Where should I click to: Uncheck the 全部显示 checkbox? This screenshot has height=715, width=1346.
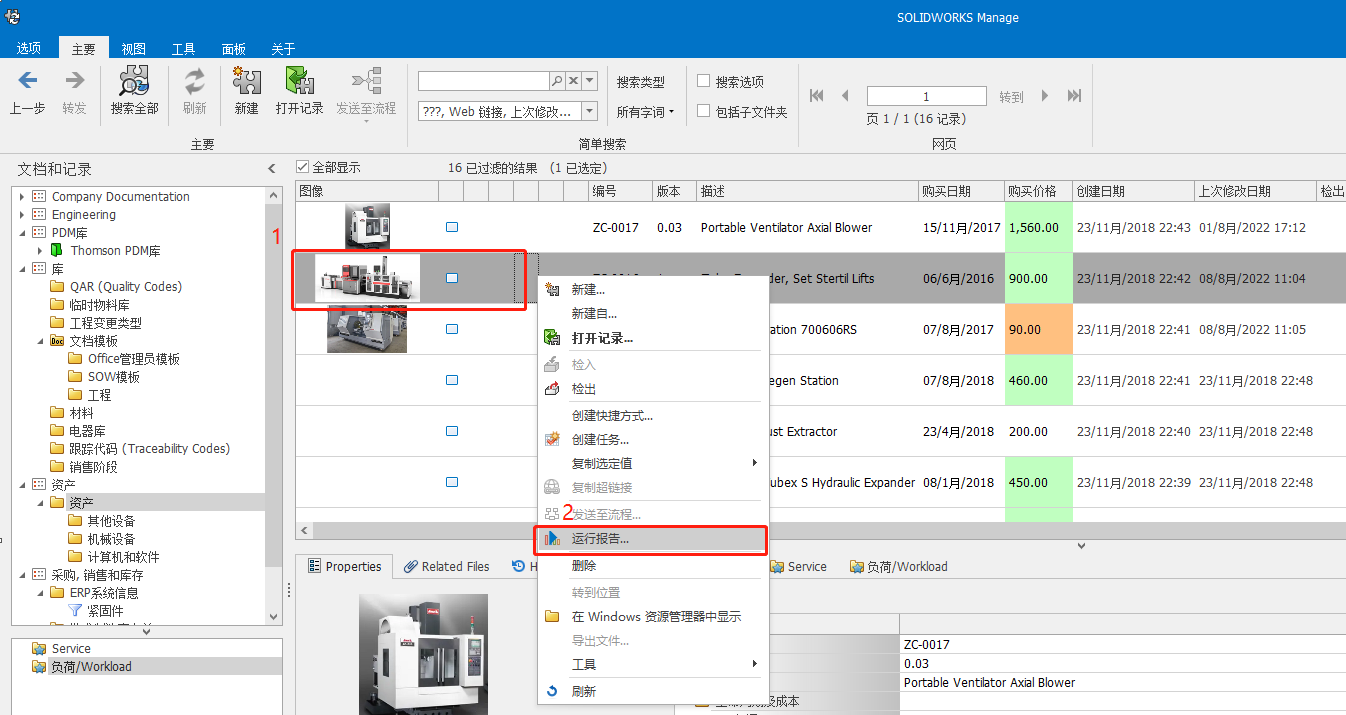(303, 167)
